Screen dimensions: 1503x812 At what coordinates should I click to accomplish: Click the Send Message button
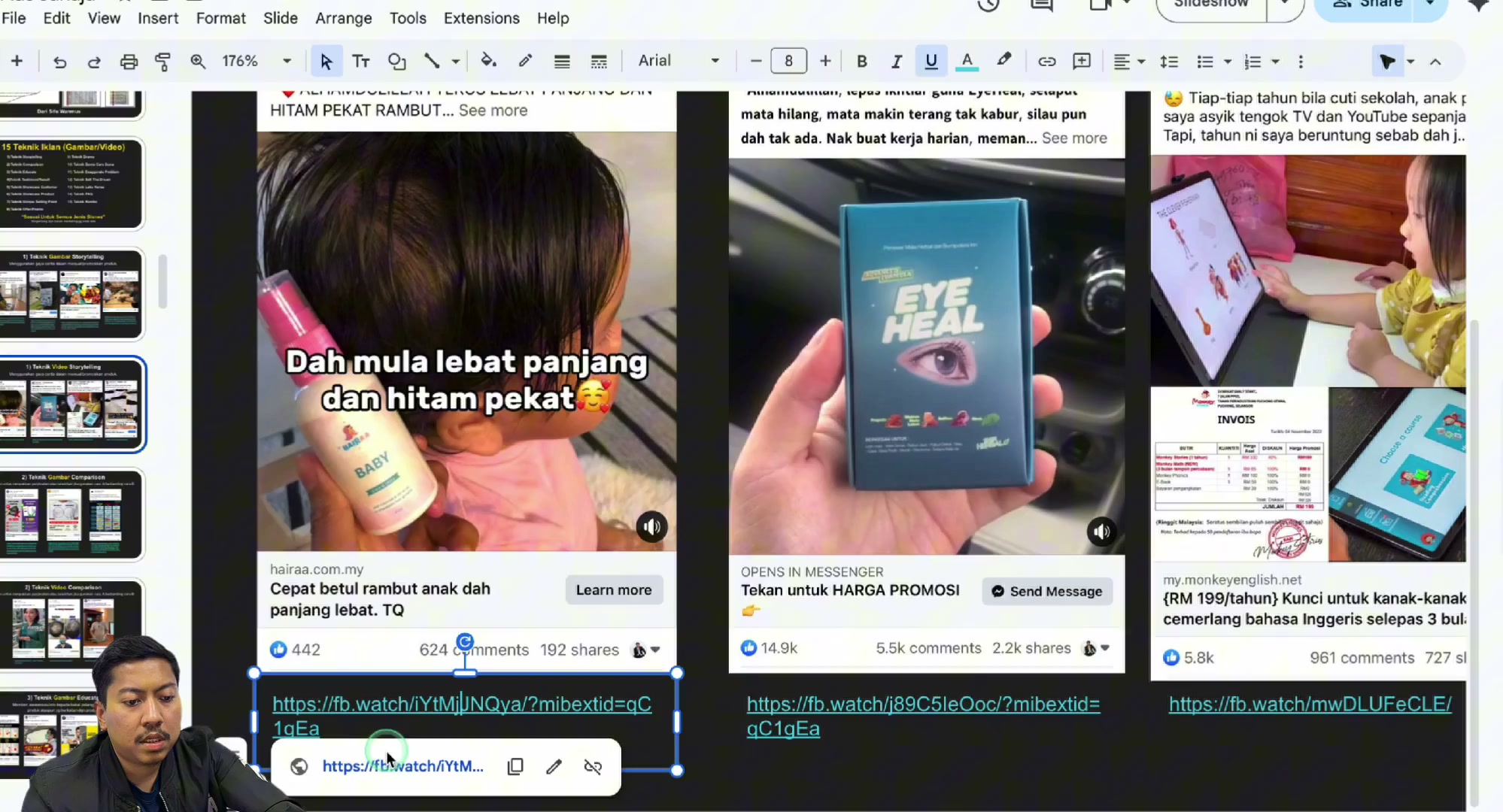[x=1047, y=592]
